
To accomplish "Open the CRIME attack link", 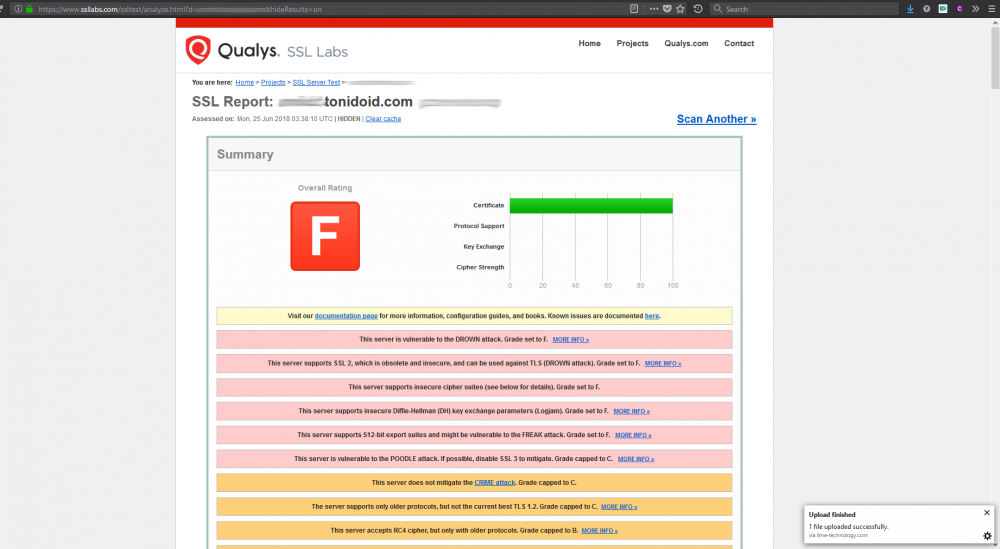I will click(x=494, y=483).
